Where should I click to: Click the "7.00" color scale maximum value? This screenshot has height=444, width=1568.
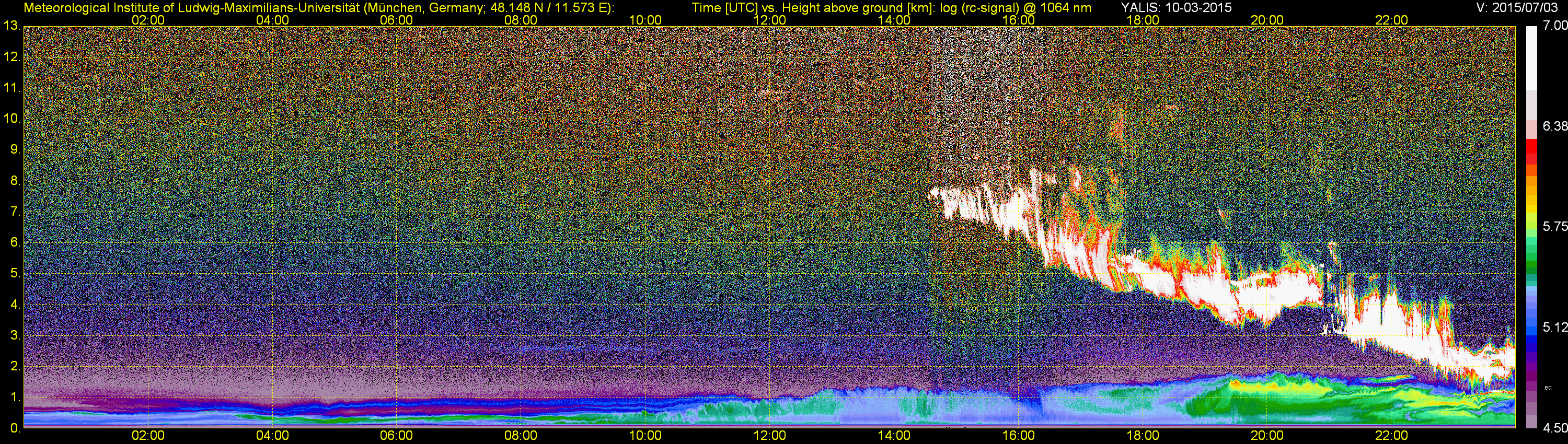click(1555, 26)
